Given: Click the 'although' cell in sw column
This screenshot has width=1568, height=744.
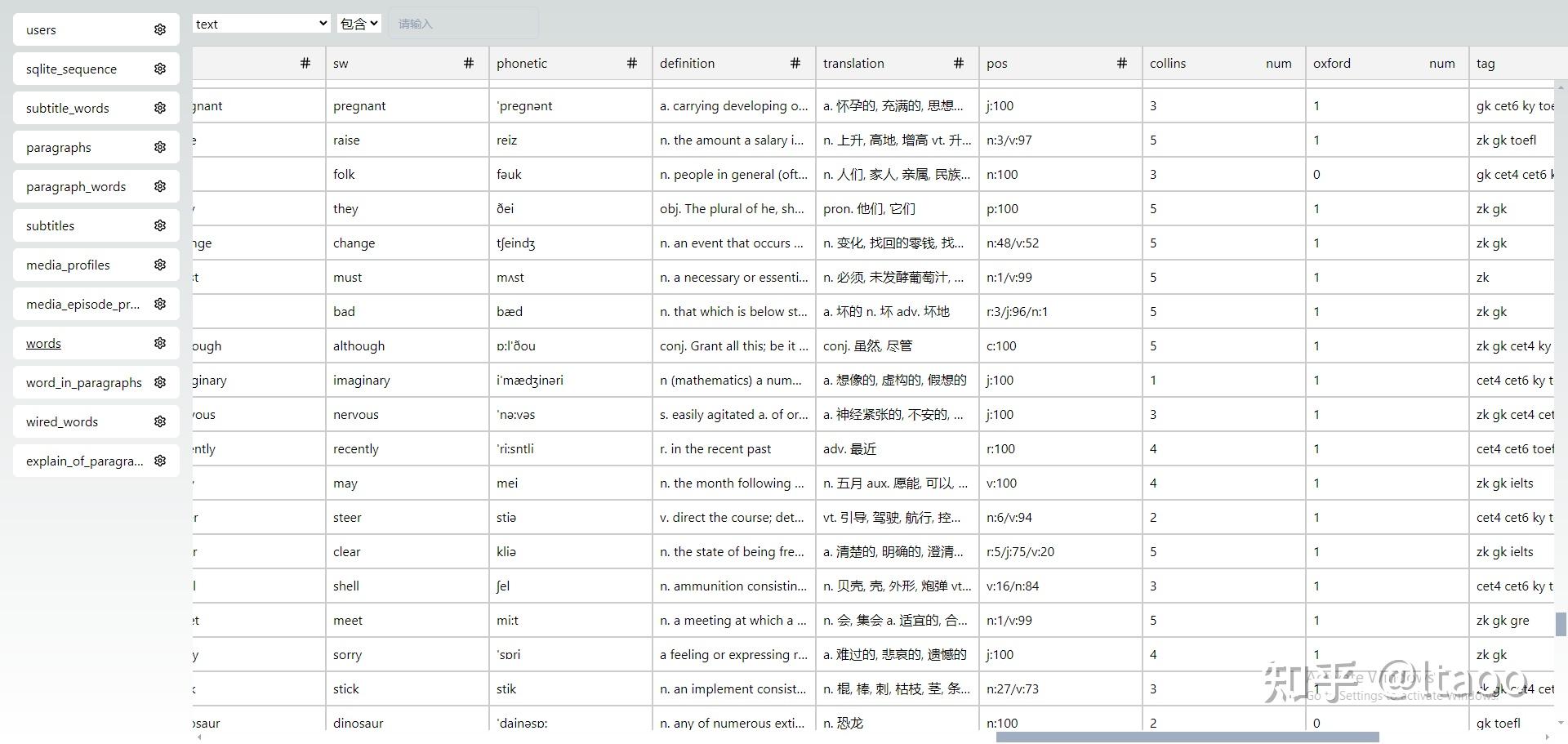Looking at the screenshot, I should point(407,346).
